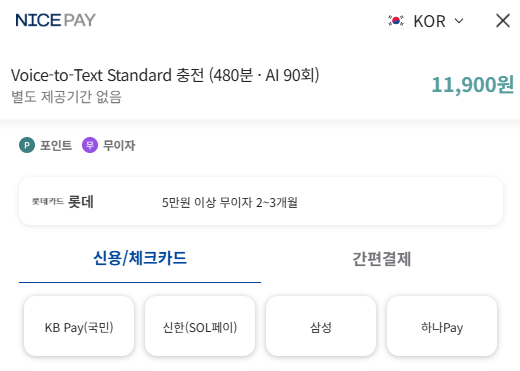Click the NICEPAY logo
The height and width of the screenshot is (371, 520).
click(x=55, y=20)
